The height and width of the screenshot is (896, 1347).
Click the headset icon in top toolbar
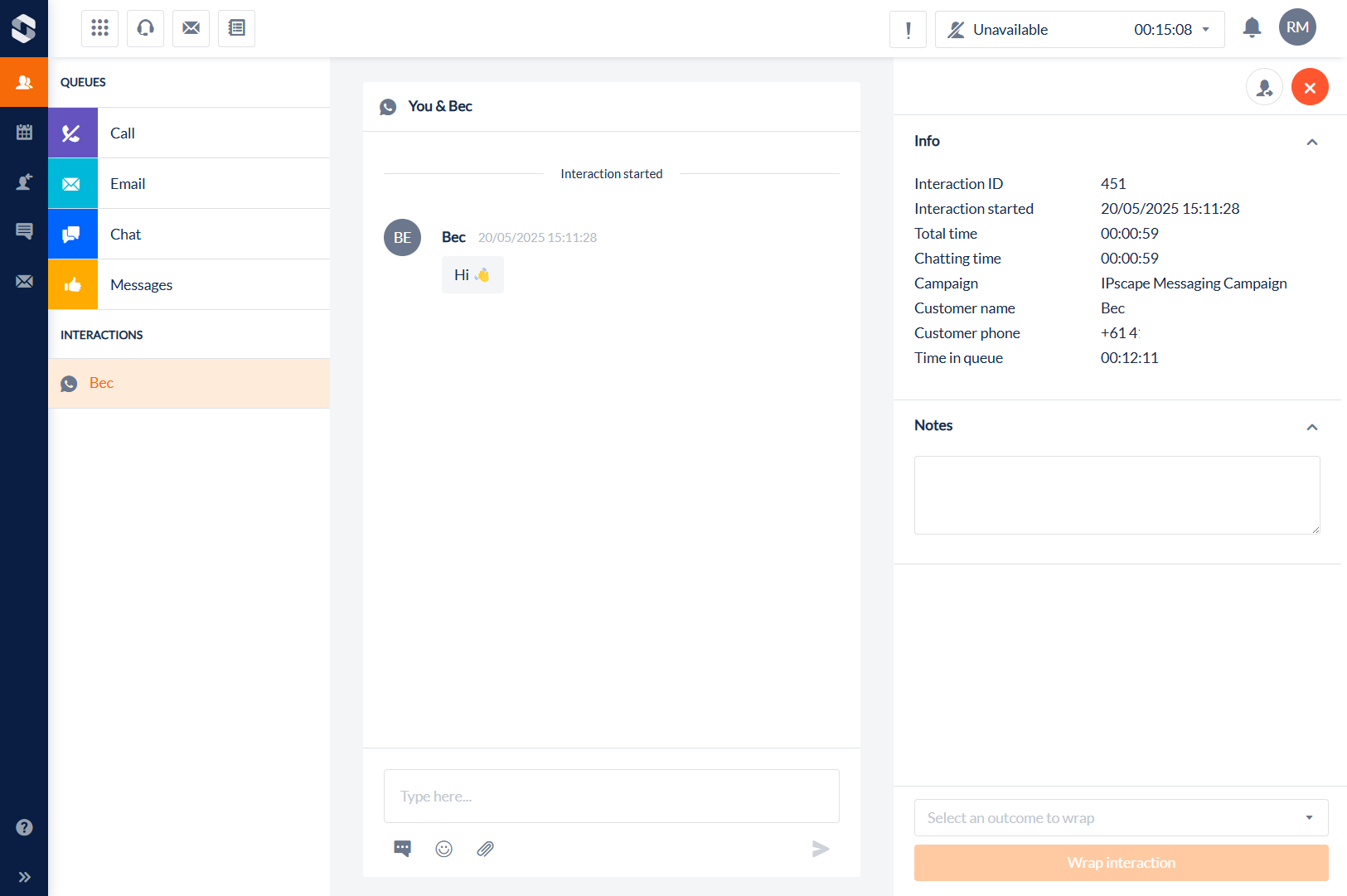click(145, 28)
